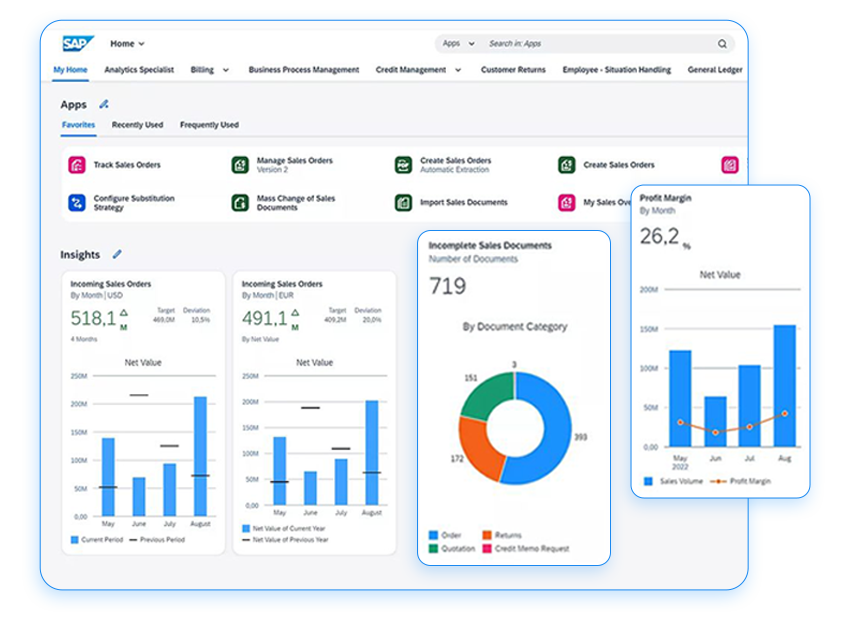841x639 pixels.
Task: Open the Apps search scope dropdown
Action: coord(456,44)
